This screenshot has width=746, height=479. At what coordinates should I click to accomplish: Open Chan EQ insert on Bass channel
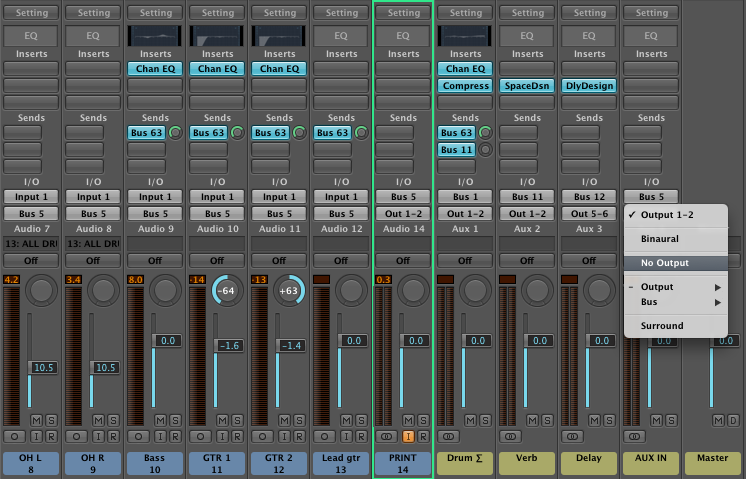pyautogui.click(x=155, y=69)
